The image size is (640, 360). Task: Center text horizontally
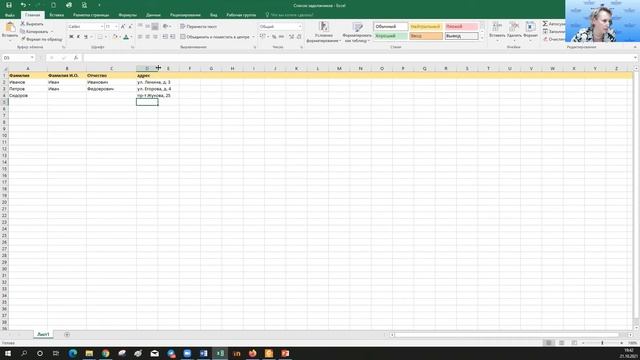147,37
